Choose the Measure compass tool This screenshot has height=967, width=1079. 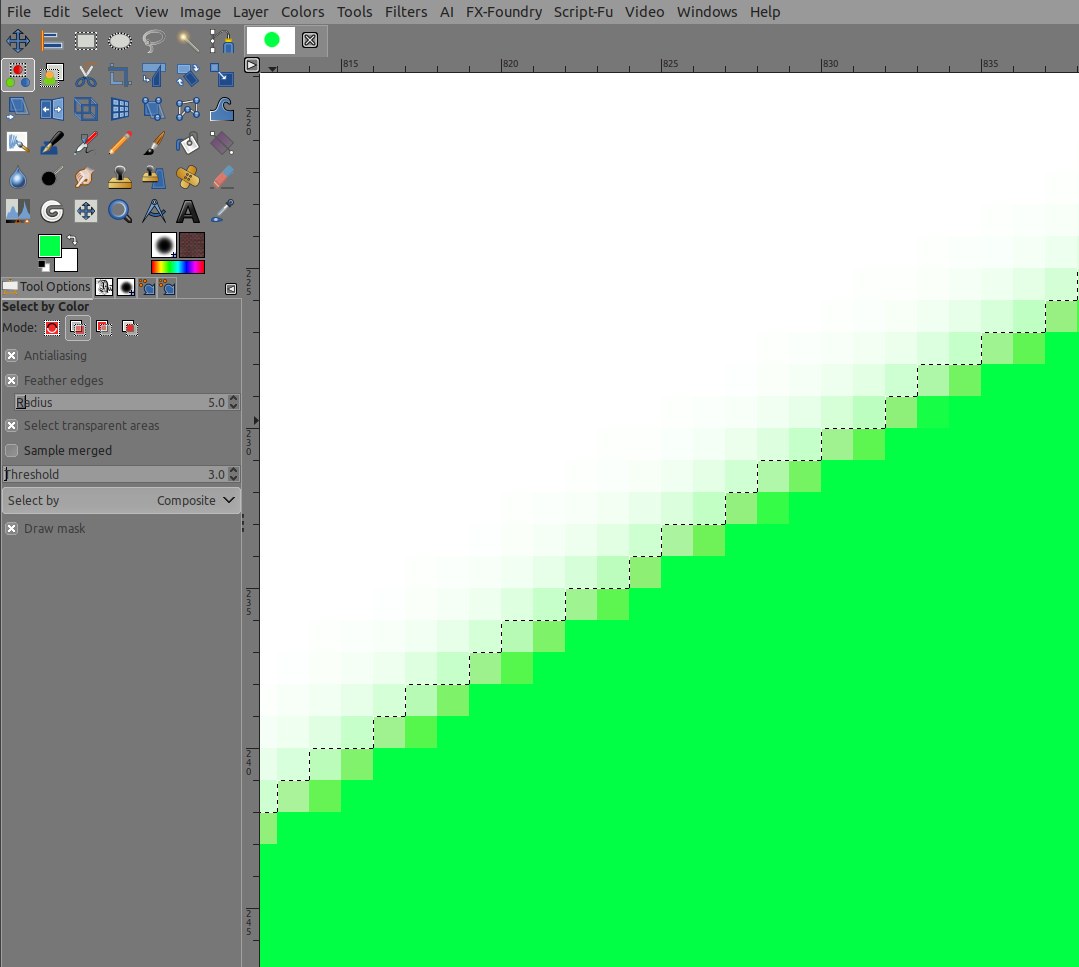point(153,211)
